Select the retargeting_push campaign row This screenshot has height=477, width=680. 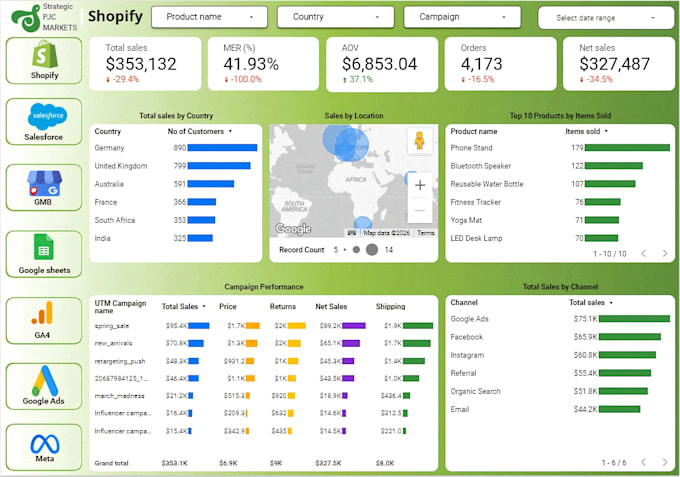[x=264, y=361]
